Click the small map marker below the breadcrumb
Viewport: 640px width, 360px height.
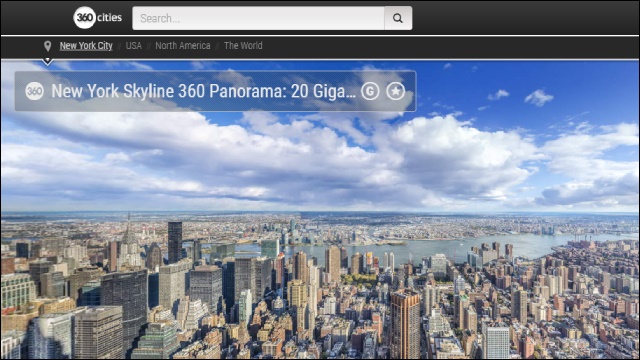coord(47,62)
